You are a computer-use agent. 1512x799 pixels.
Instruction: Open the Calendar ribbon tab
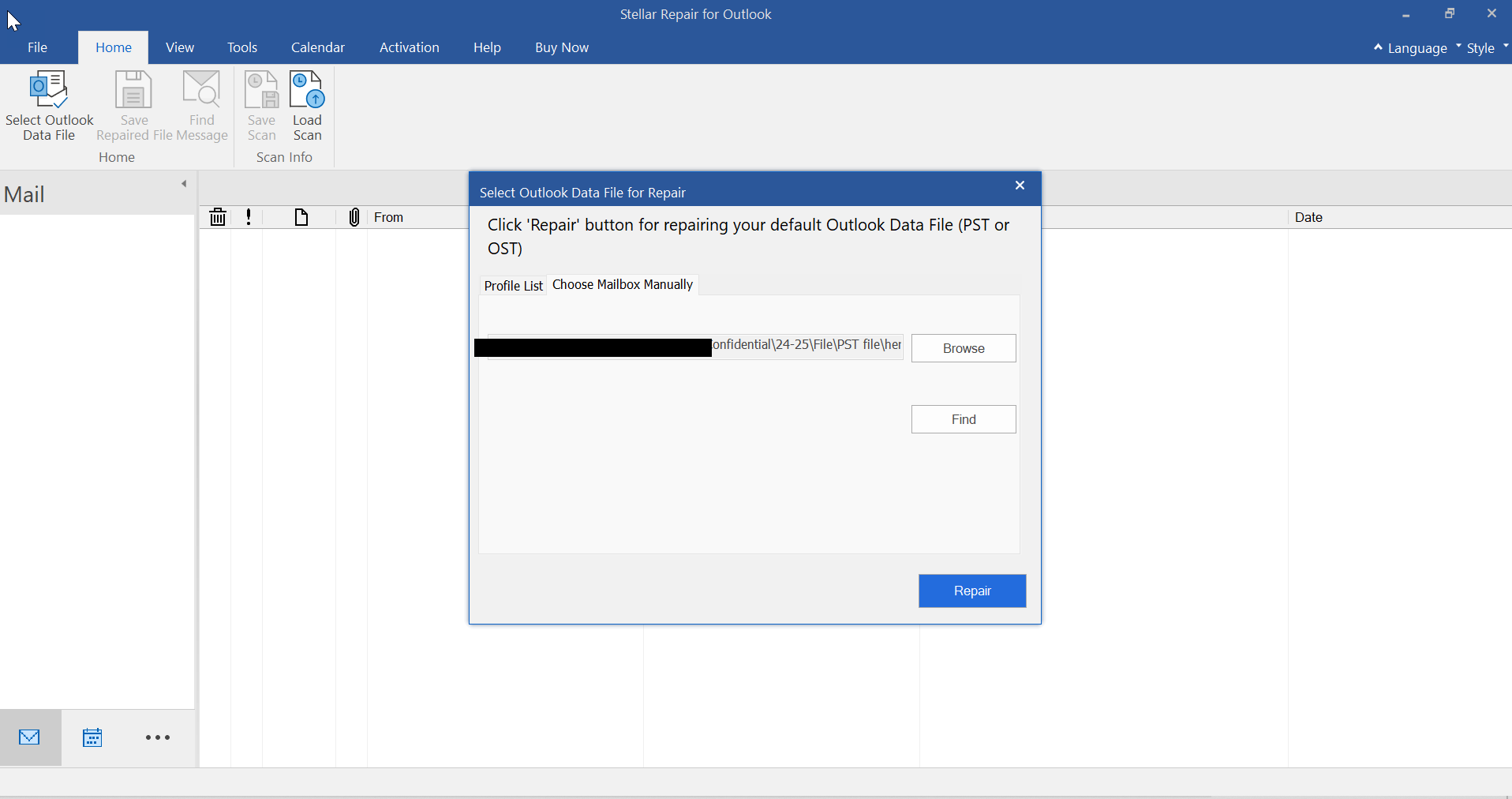tap(318, 47)
